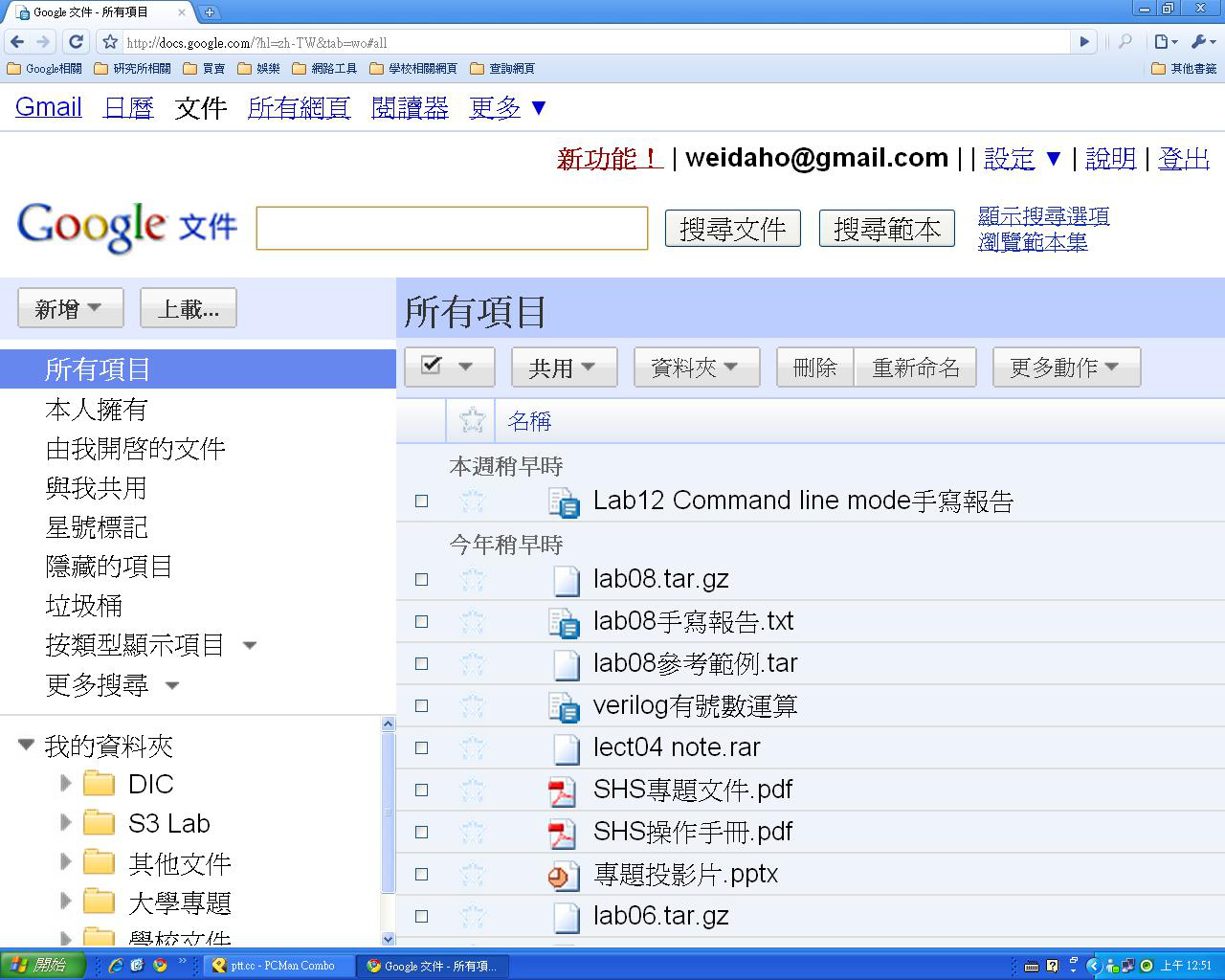Check the box for lect04 note.rar
1225x980 pixels.
pyautogui.click(x=421, y=747)
